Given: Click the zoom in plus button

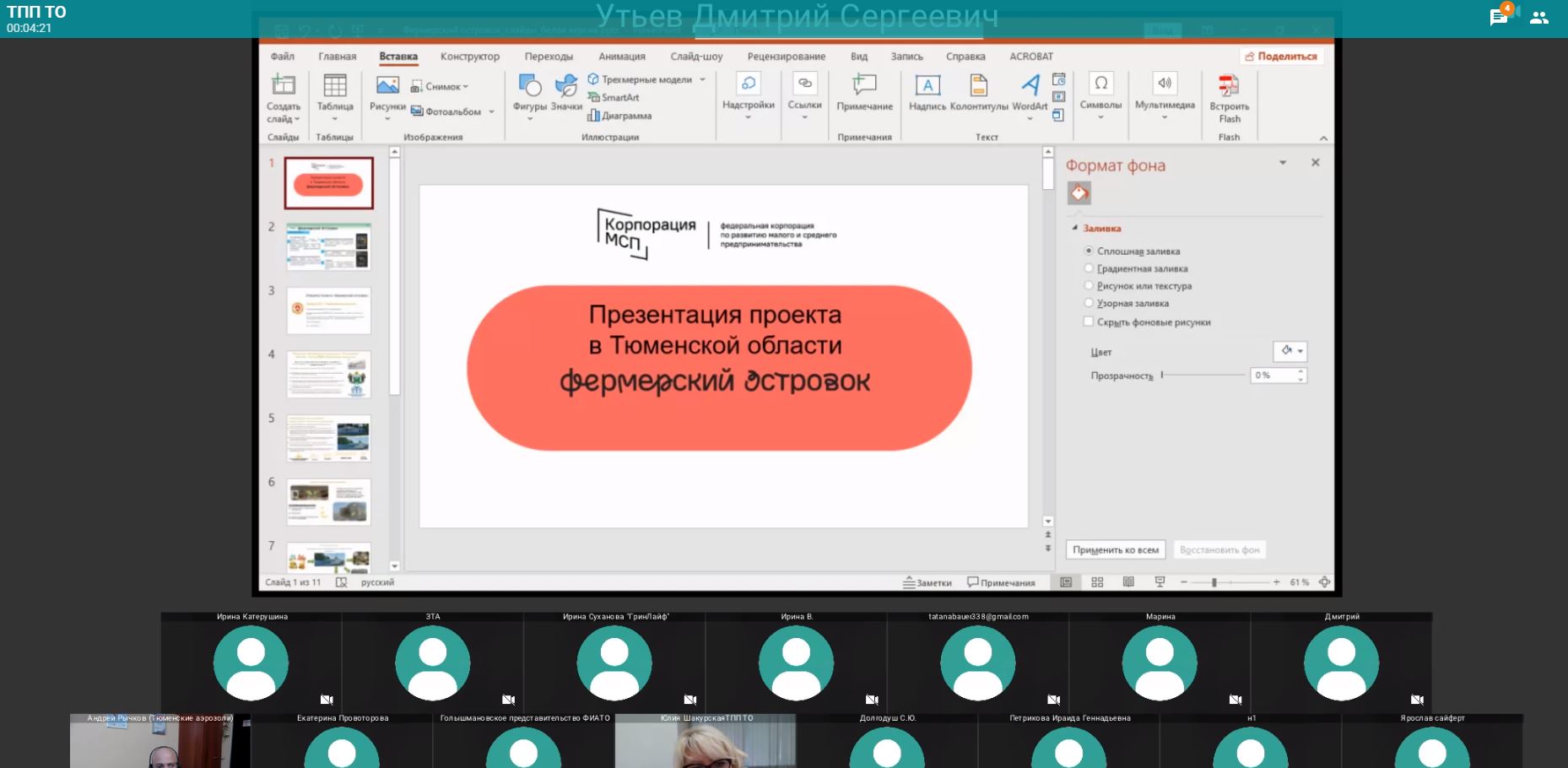Looking at the screenshot, I should click(1276, 582).
